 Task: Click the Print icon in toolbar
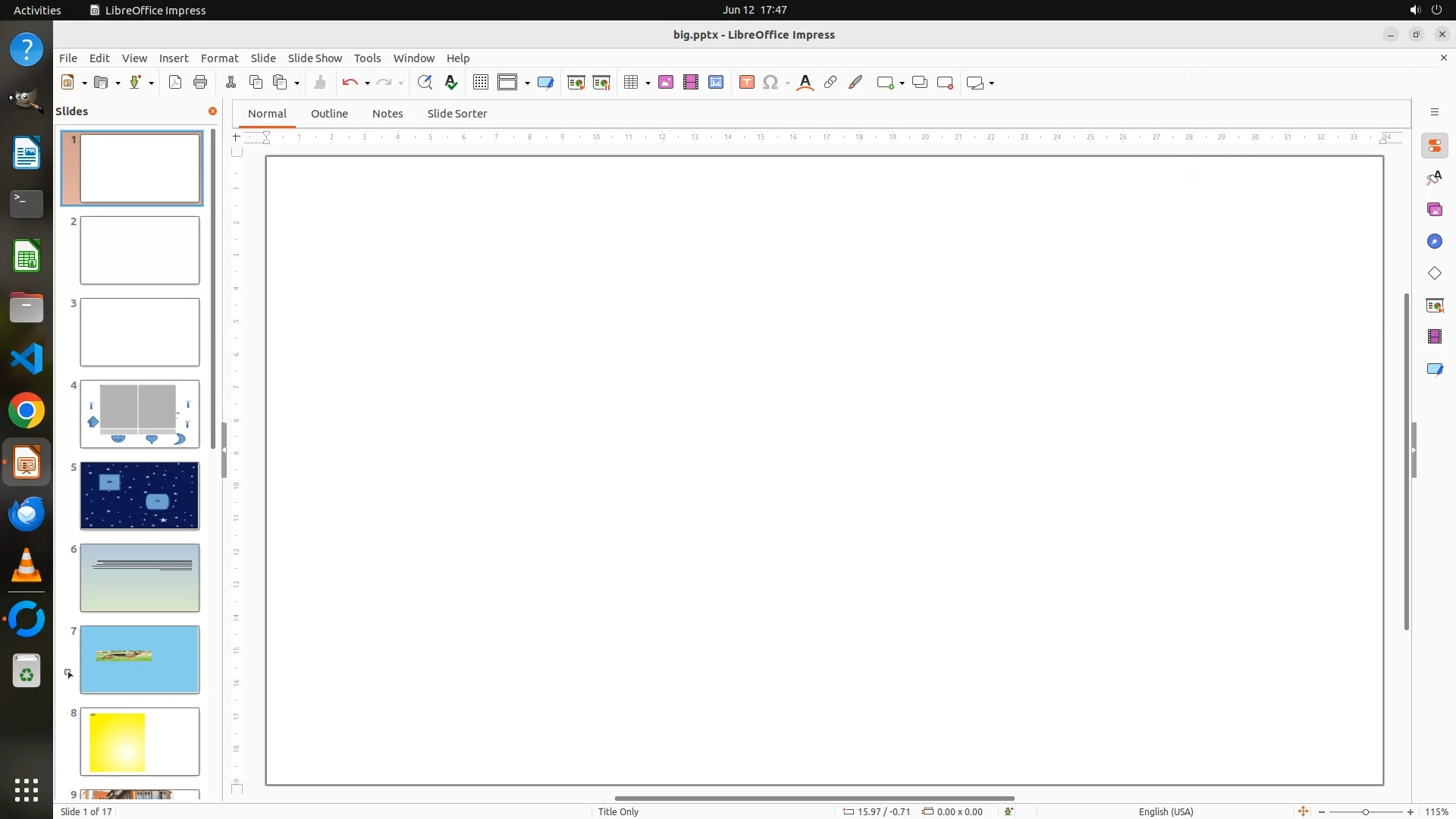pos(200,83)
